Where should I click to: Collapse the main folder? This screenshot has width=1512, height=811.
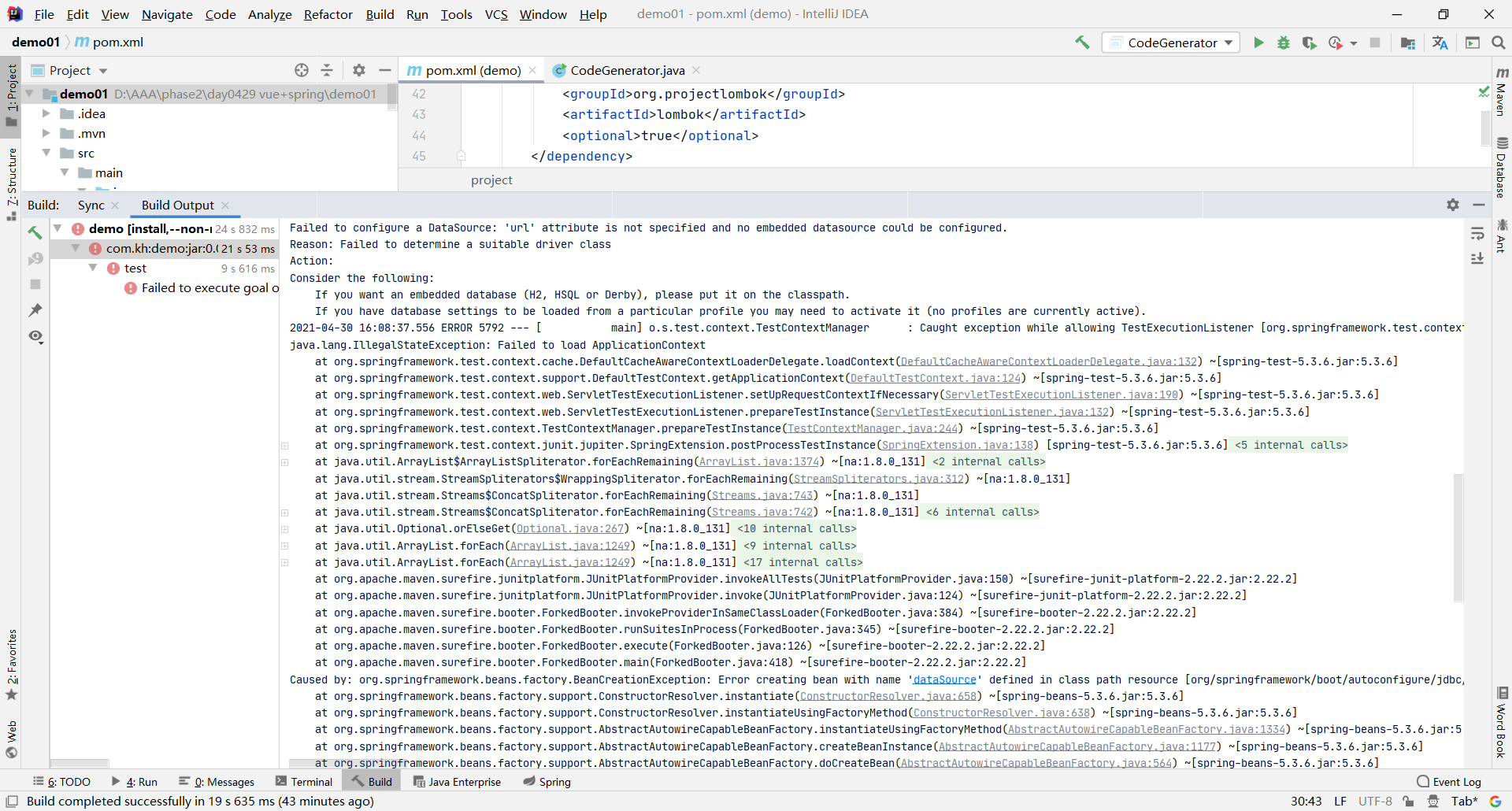65,172
